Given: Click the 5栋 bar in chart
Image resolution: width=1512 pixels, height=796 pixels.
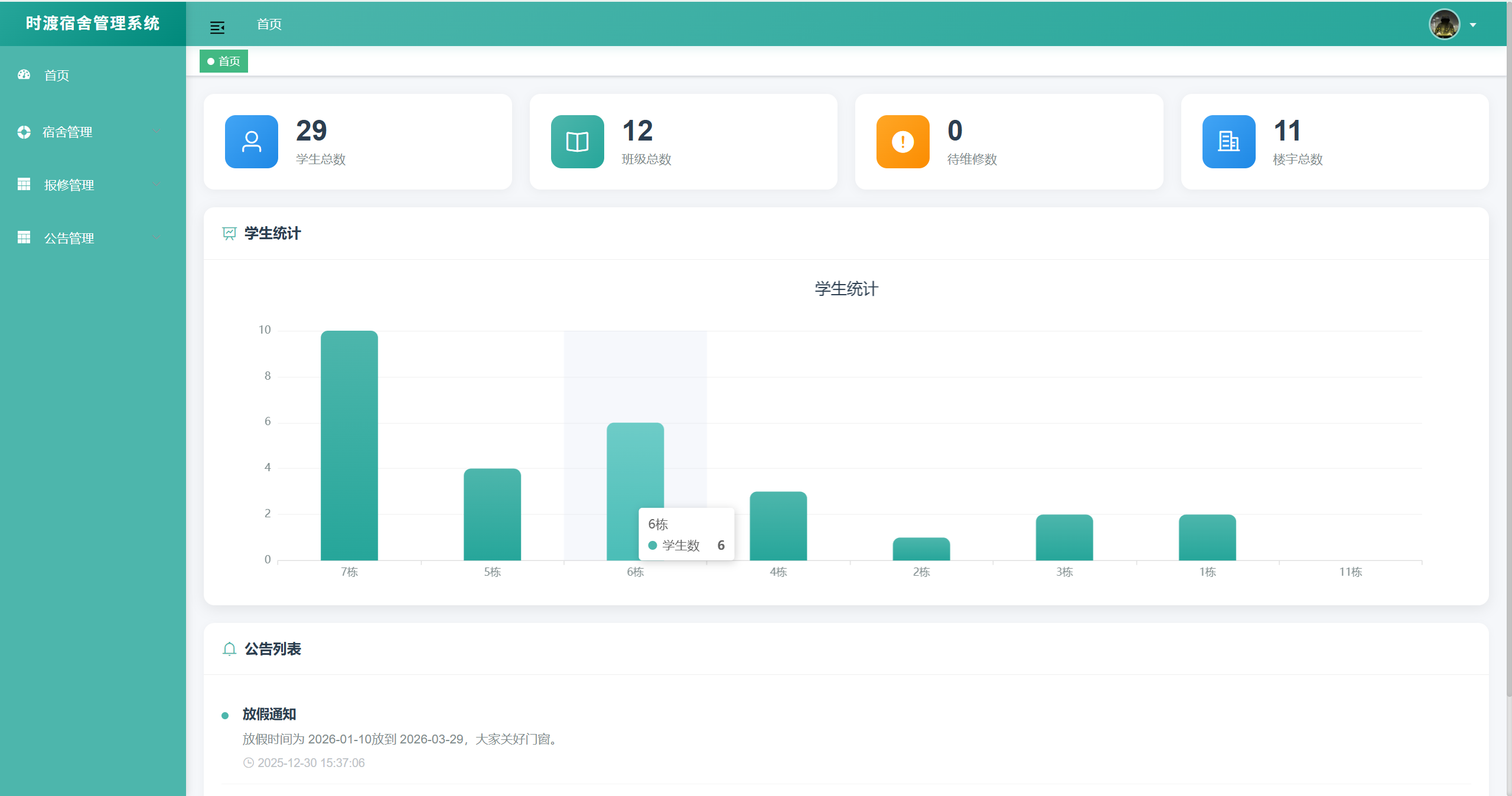Looking at the screenshot, I should point(492,514).
